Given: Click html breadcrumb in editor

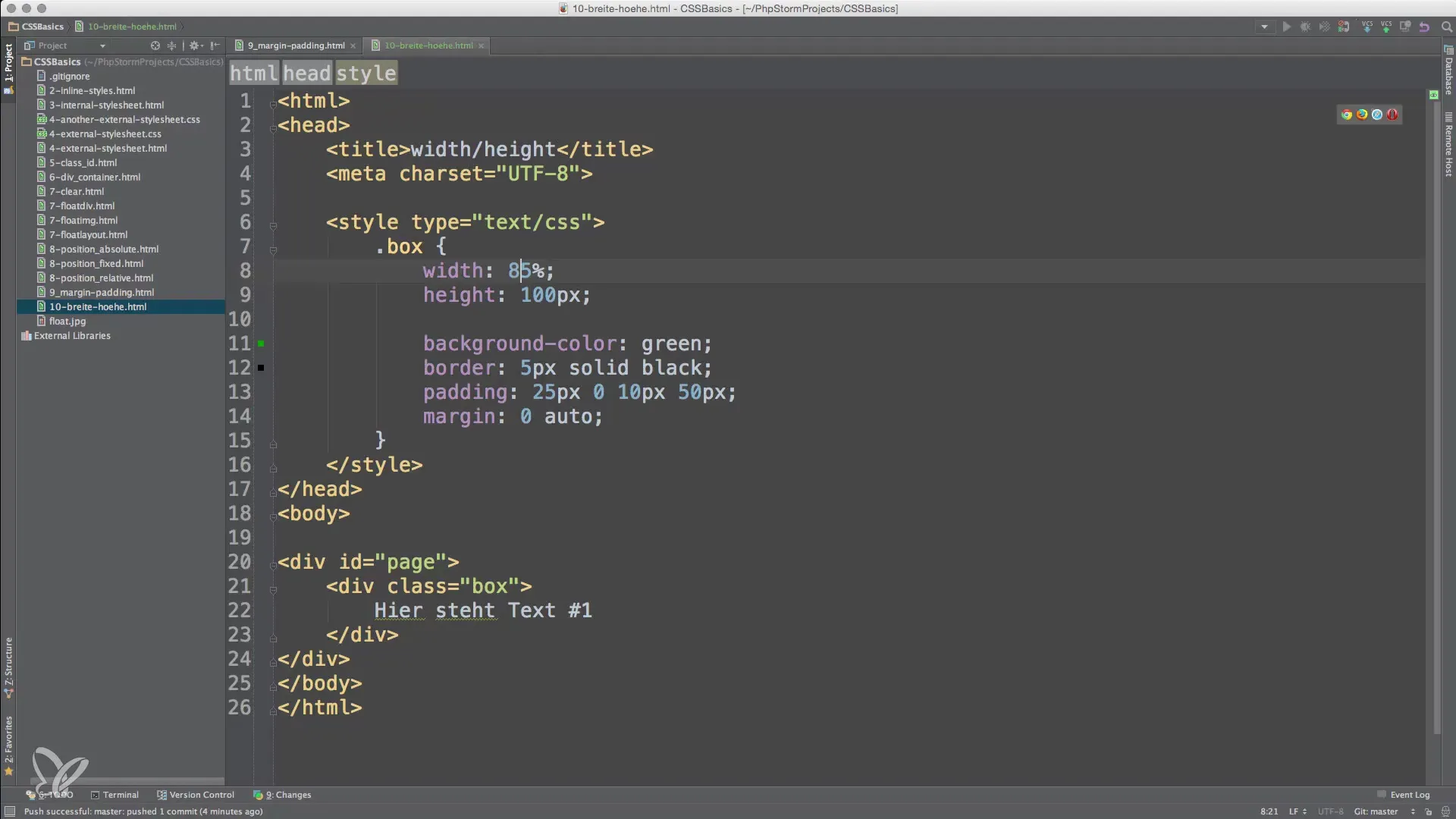Looking at the screenshot, I should [x=254, y=73].
